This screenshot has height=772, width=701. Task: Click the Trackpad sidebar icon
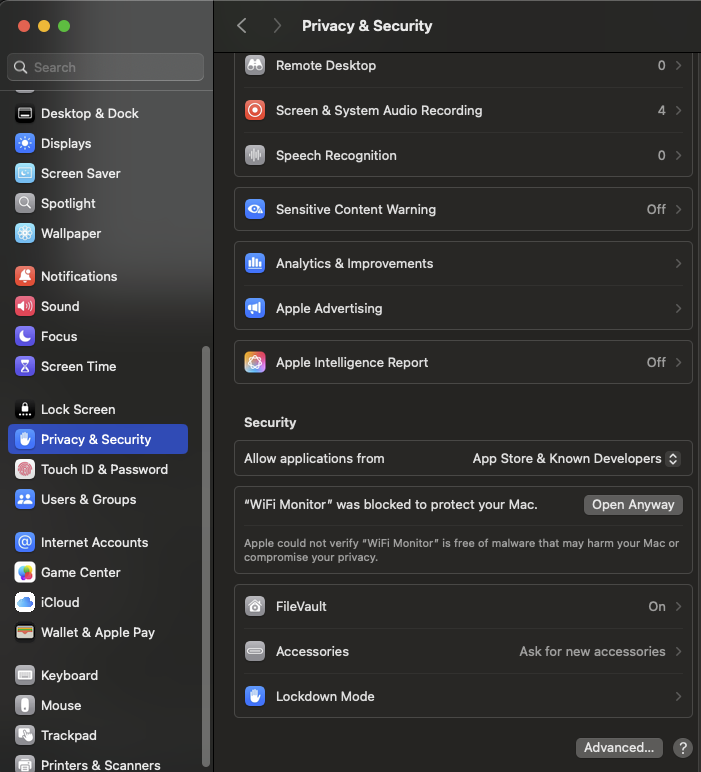tap(25, 736)
